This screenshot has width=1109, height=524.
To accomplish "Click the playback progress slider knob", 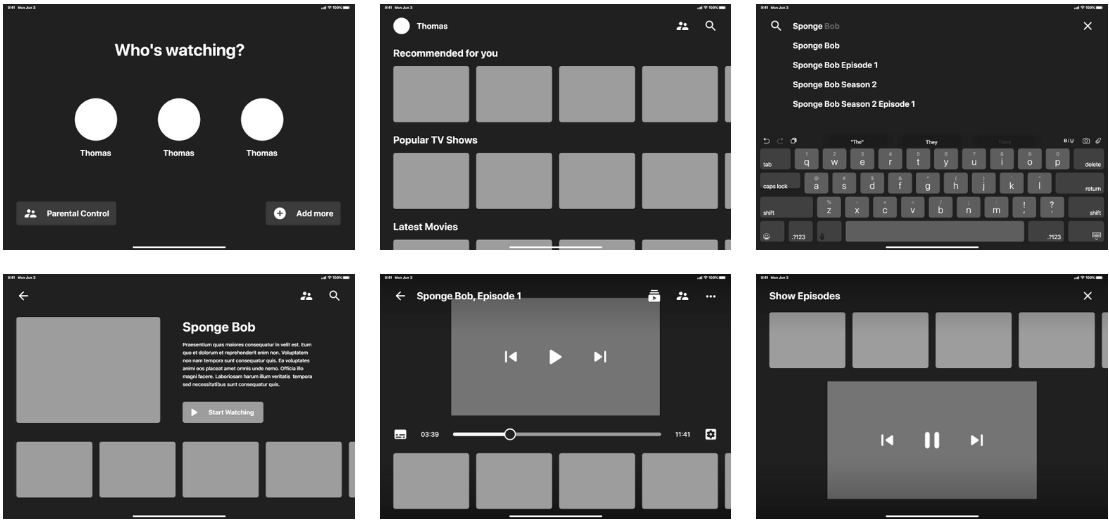I will [x=510, y=434].
